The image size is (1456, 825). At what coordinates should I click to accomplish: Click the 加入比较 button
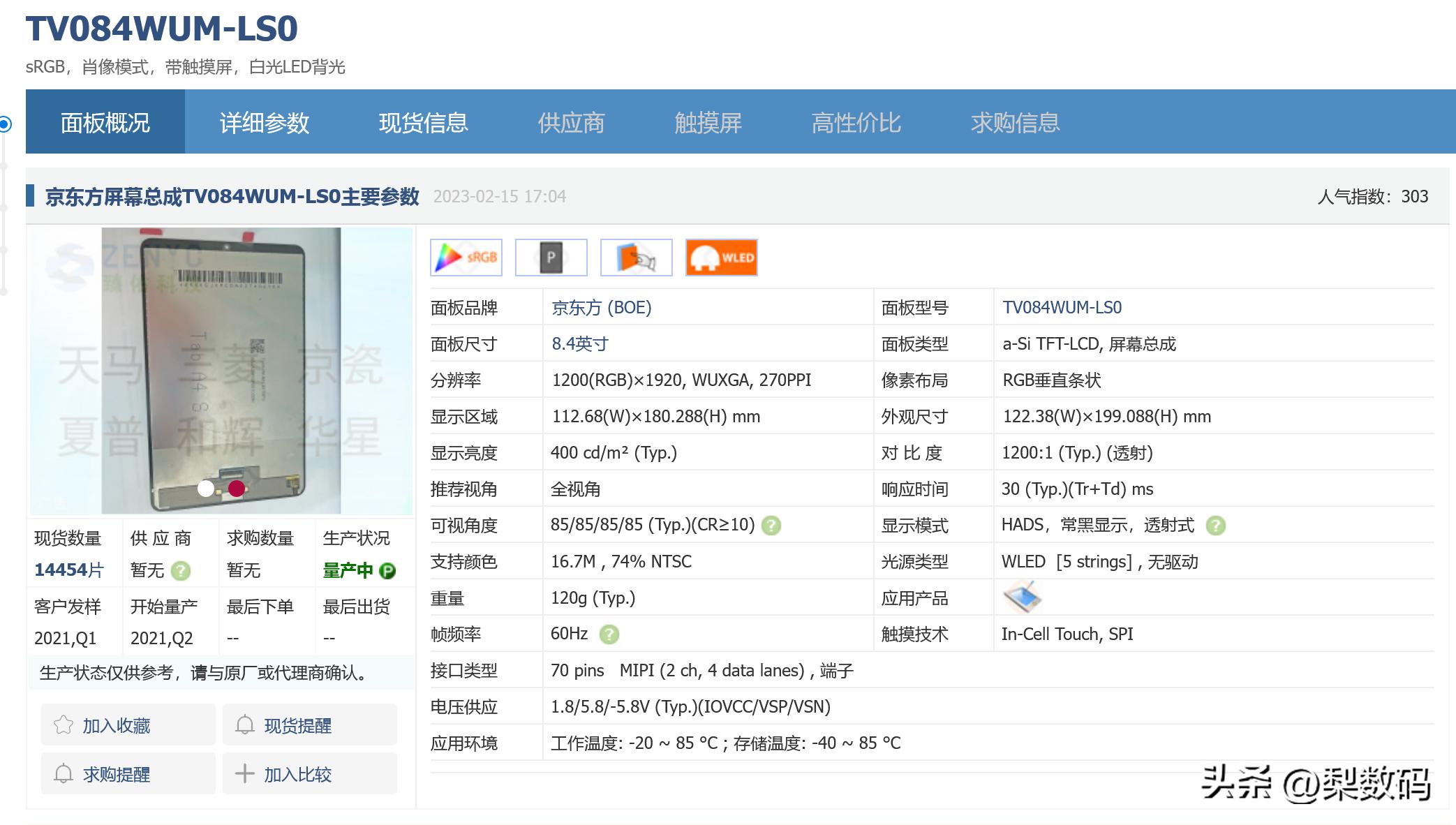click(x=310, y=774)
